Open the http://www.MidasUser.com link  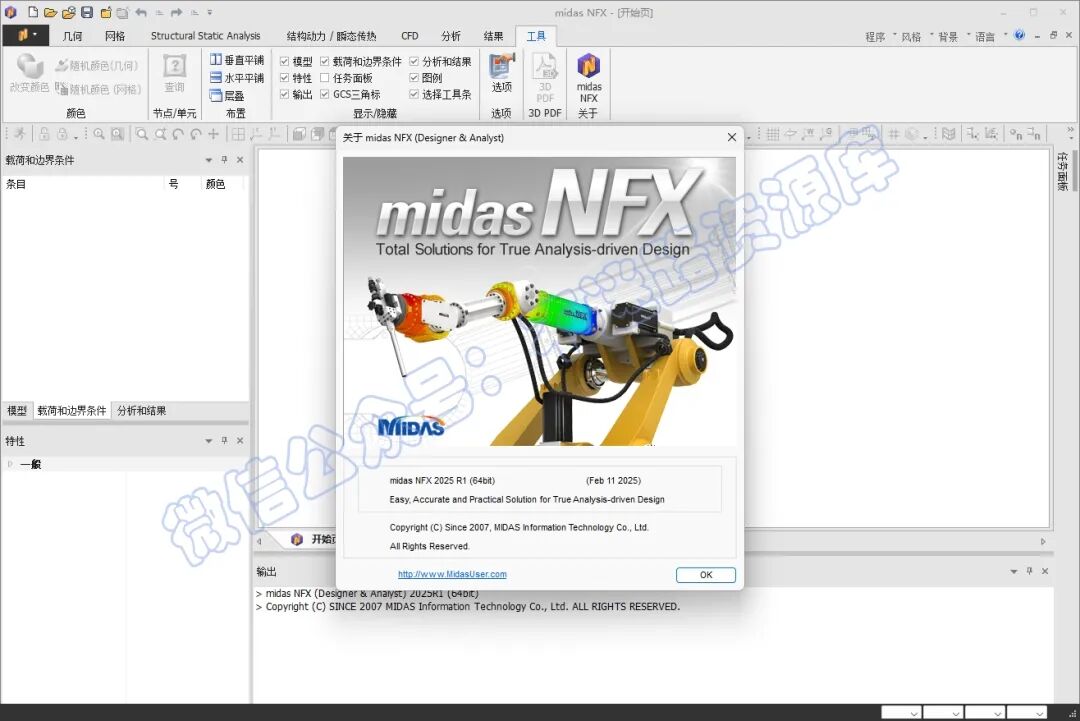tap(452, 574)
